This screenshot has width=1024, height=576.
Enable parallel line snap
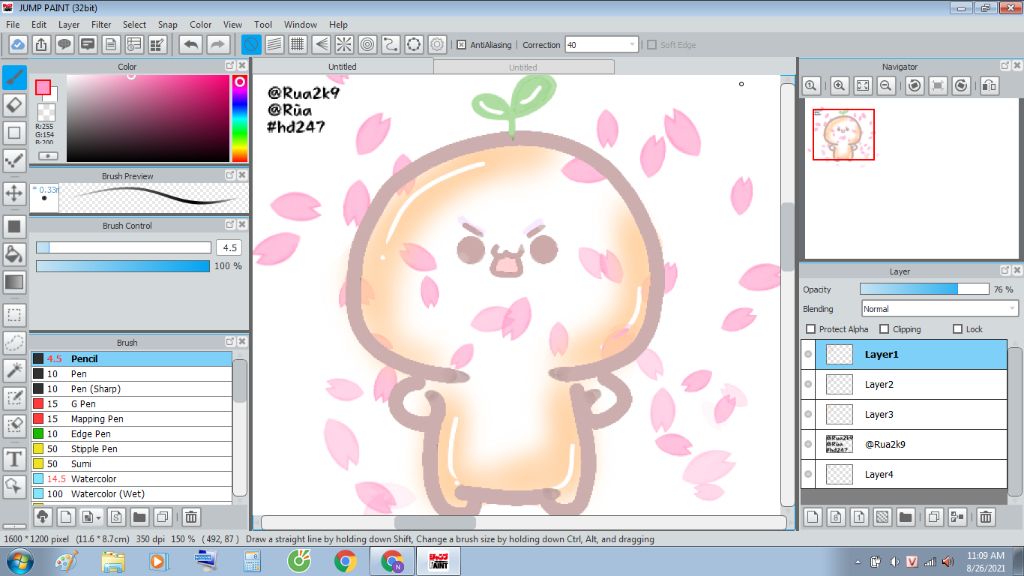tap(274, 44)
